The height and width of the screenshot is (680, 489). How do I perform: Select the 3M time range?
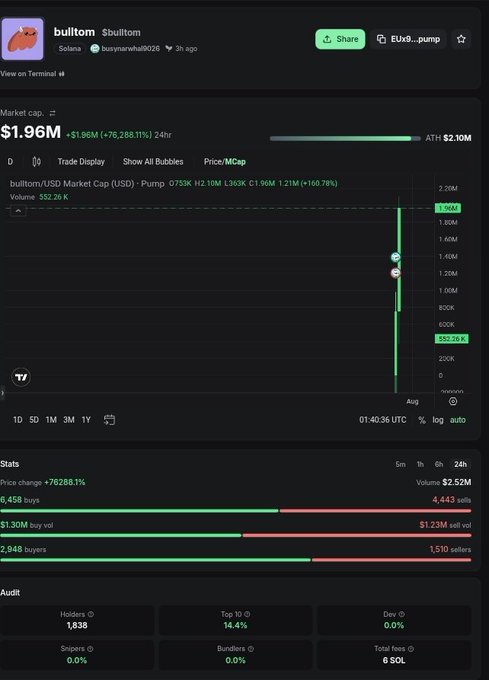click(x=69, y=420)
